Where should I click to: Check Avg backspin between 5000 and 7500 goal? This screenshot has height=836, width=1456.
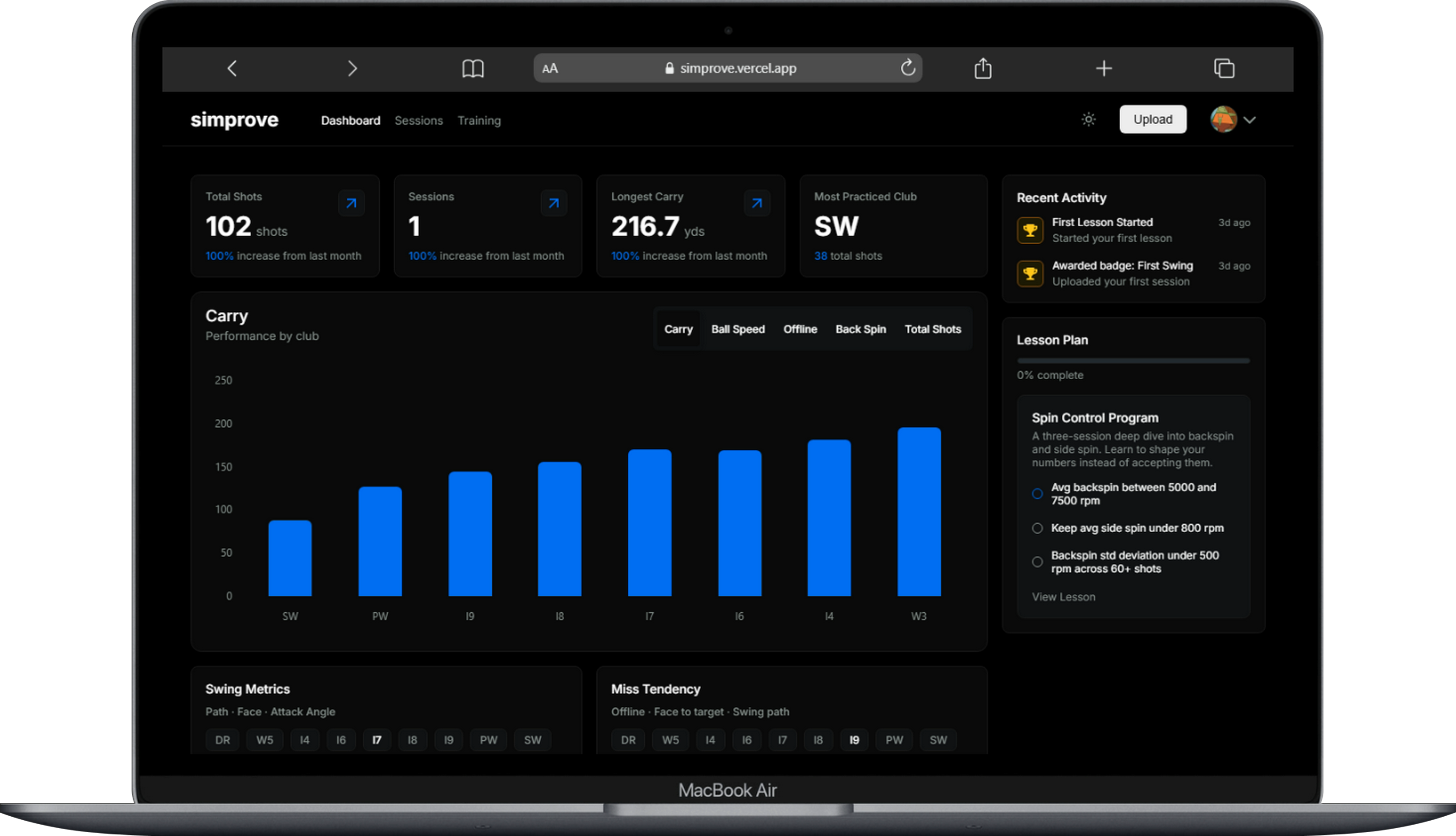pos(1037,494)
